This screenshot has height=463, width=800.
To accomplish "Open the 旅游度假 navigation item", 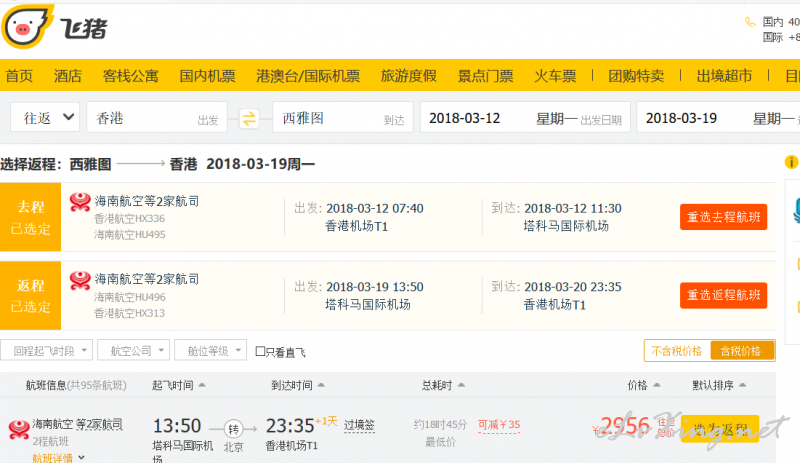I will 409,76.
